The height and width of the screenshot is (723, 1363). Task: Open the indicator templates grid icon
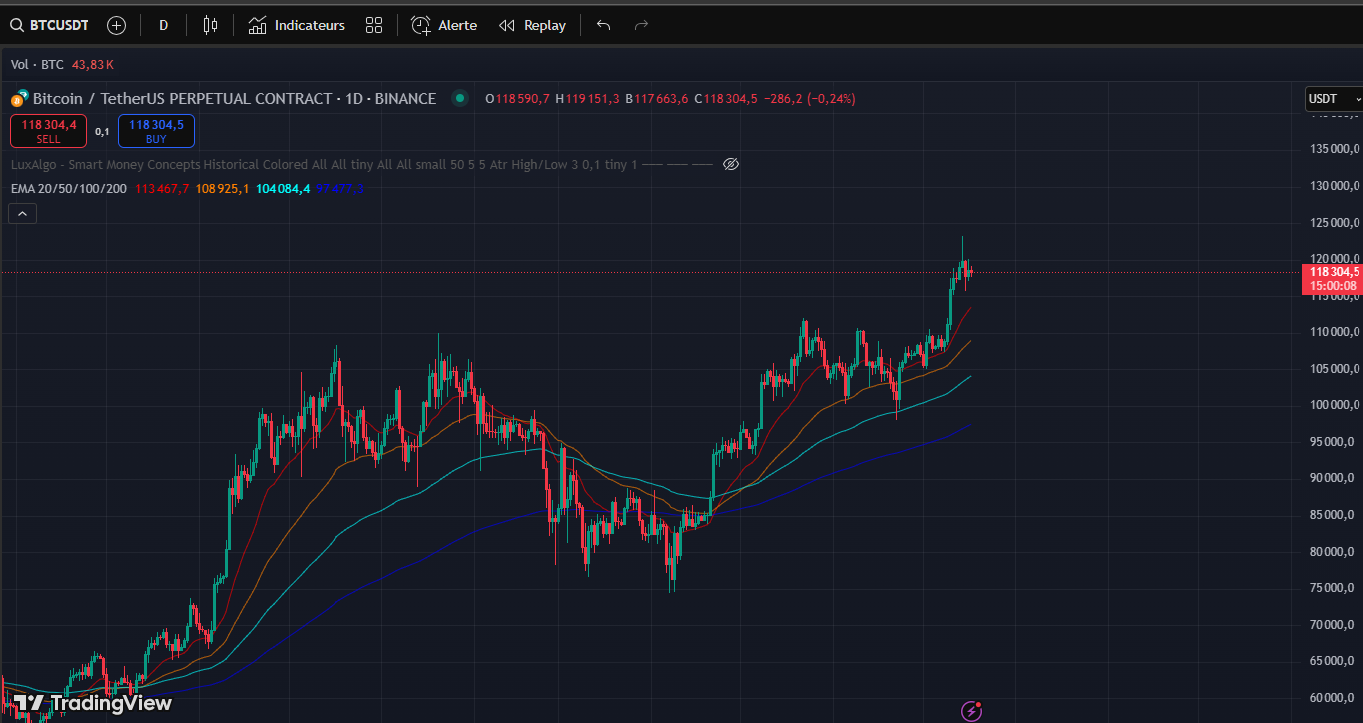(374, 25)
